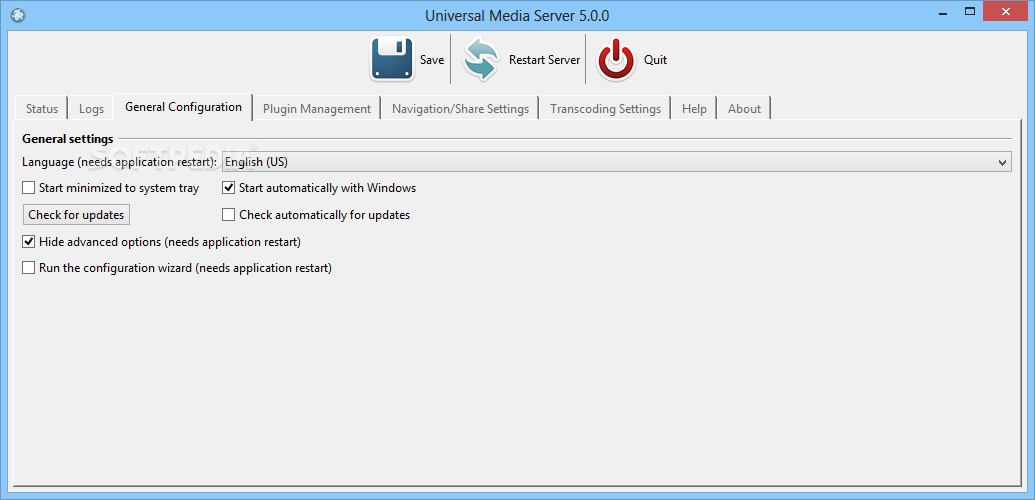Click the Quit label
Screen dimensions: 1035x500
pyautogui.click(x=655, y=60)
